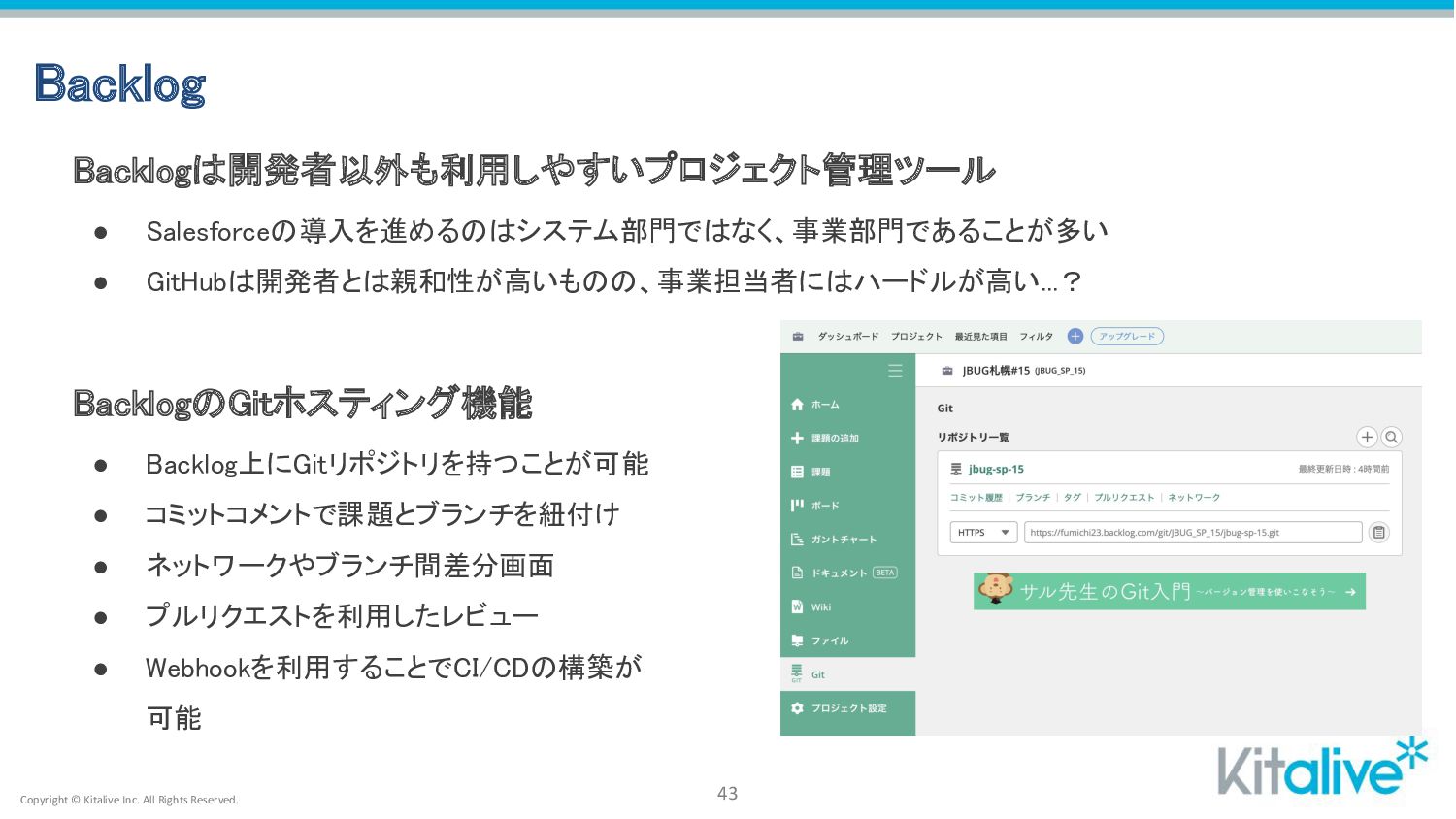Image resolution: width=1456 pixels, height=819 pixels.
Task: Click the repository URL field
Action: [x=1193, y=533]
